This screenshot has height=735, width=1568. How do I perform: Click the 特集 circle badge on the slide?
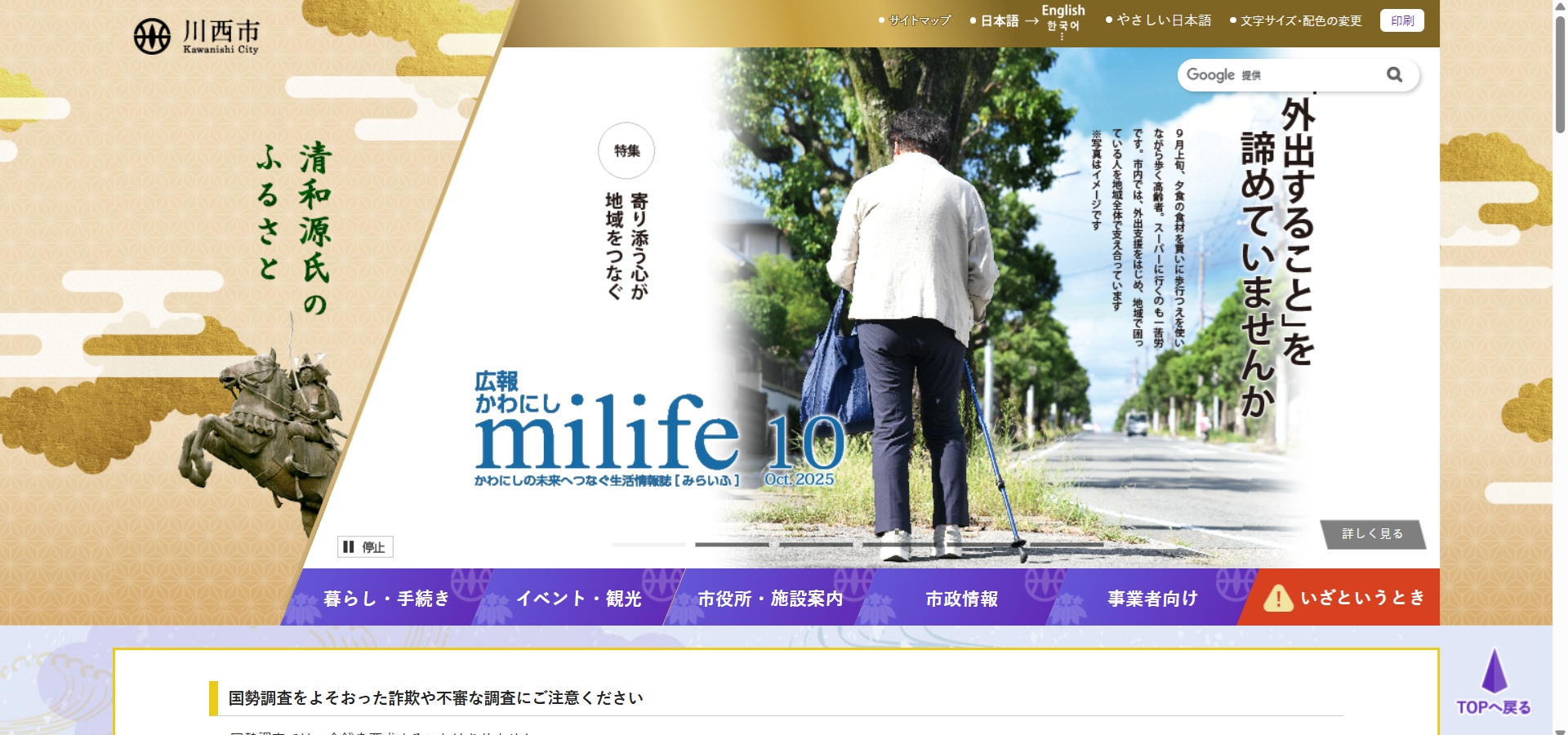(x=626, y=151)
